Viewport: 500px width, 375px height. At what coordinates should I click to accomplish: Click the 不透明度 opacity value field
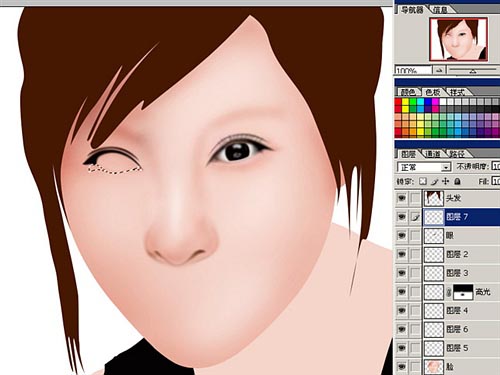(496, 166)
